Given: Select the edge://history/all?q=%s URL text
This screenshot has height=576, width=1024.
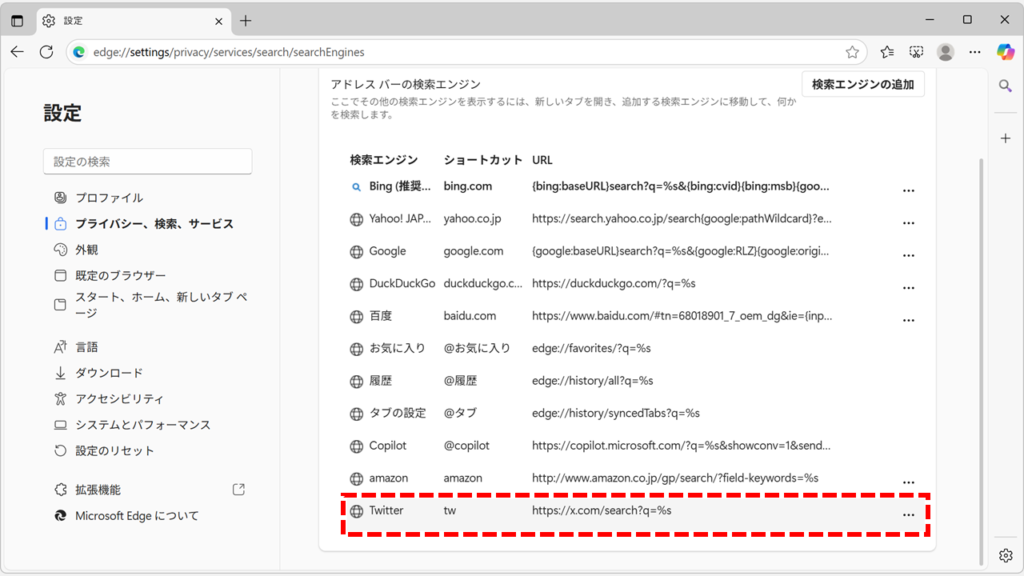Looking at the screenshot, I should point(592,381).
